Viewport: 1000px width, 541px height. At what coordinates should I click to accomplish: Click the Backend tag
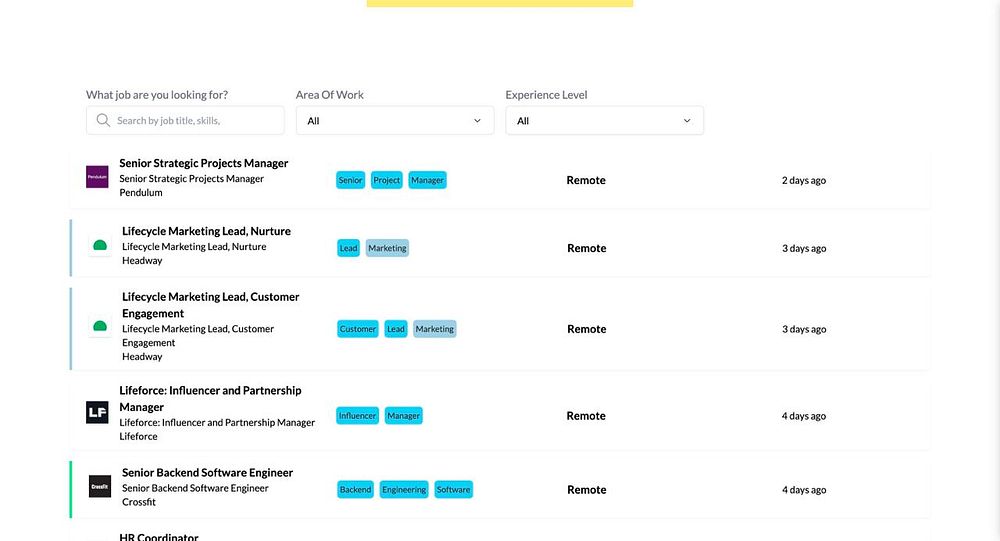click(355, 489)
